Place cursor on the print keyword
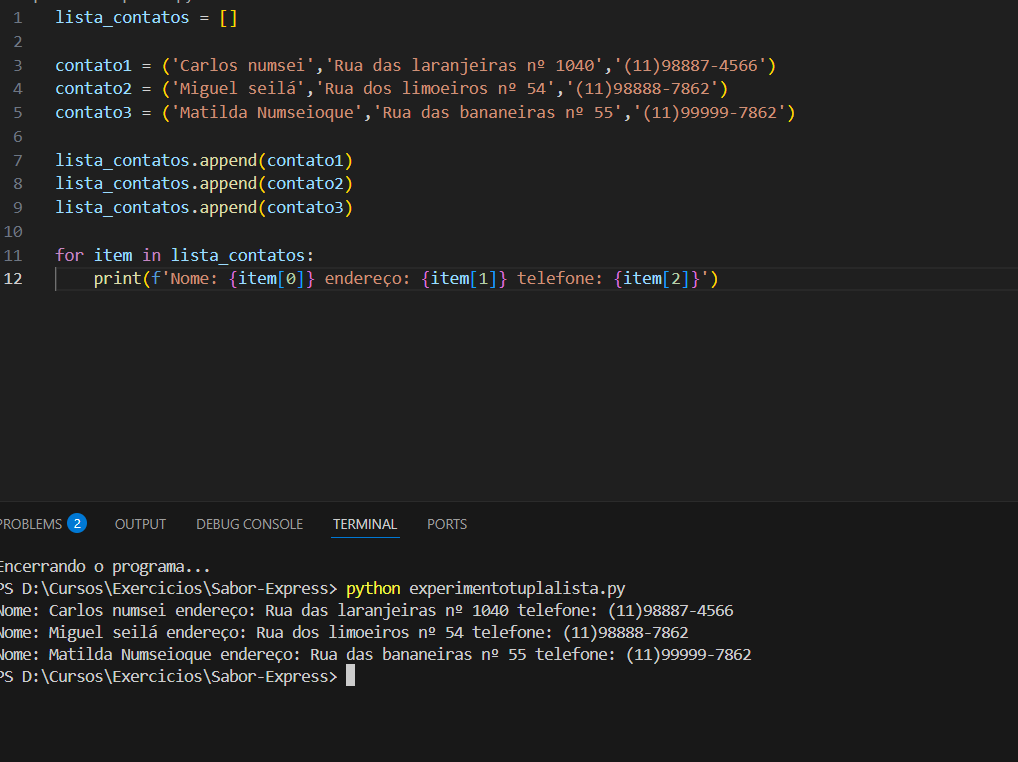Viewport: 1018px width, 762px height. click(117, 278)
